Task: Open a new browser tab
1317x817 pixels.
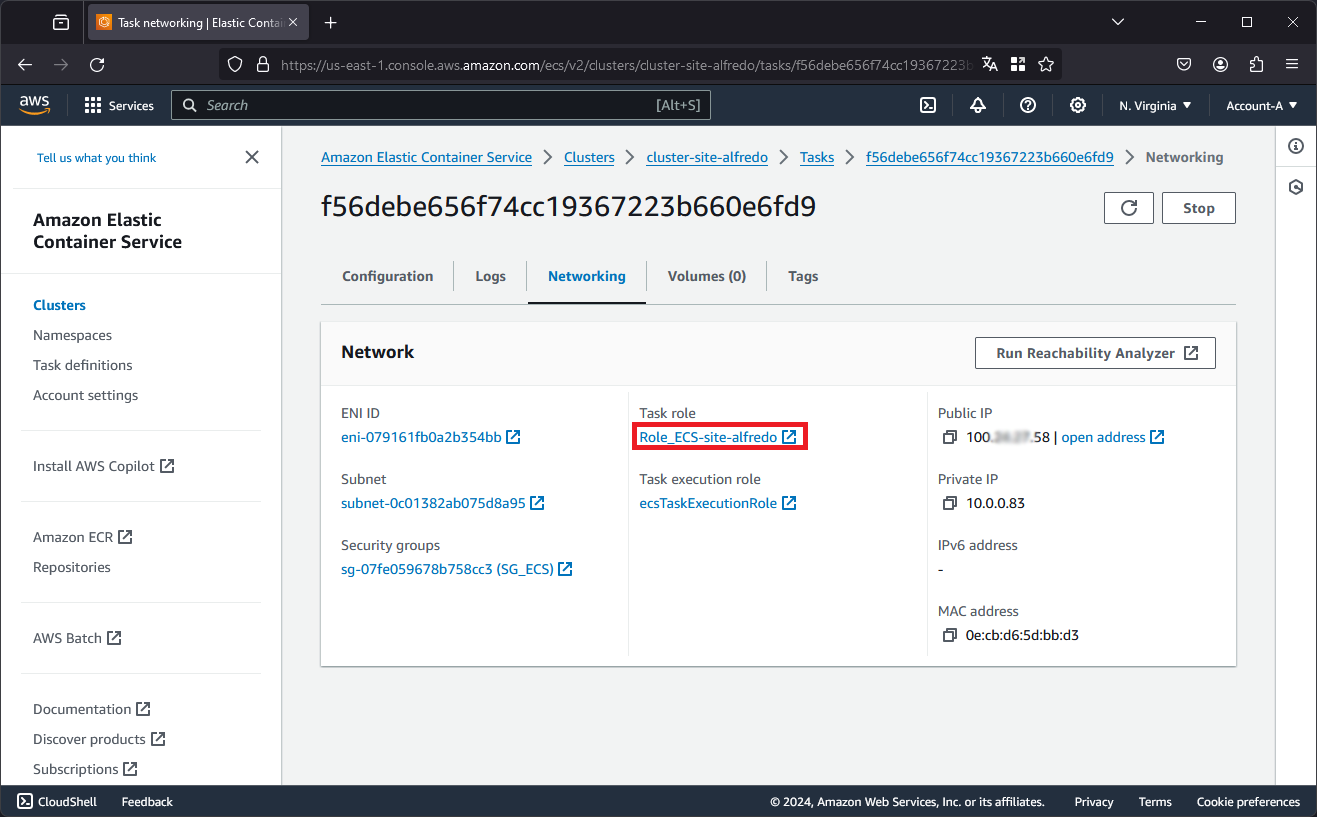Action: tap(331, 22)
